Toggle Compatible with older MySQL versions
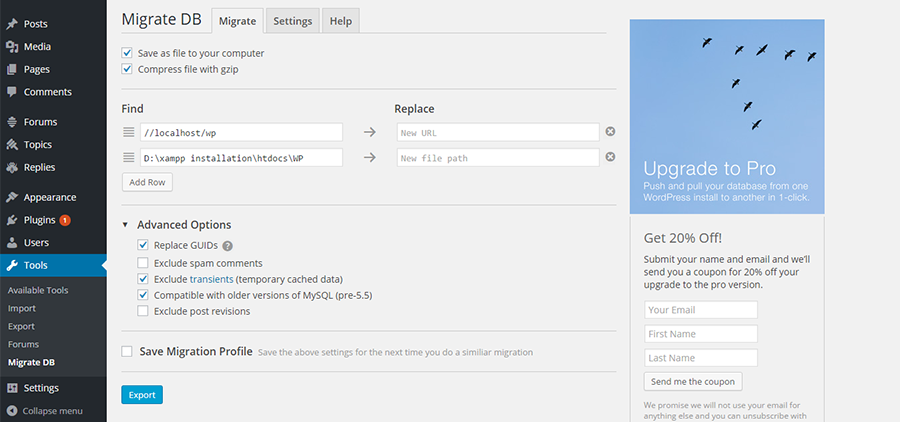Screen dimensions: 900x422 143,295
